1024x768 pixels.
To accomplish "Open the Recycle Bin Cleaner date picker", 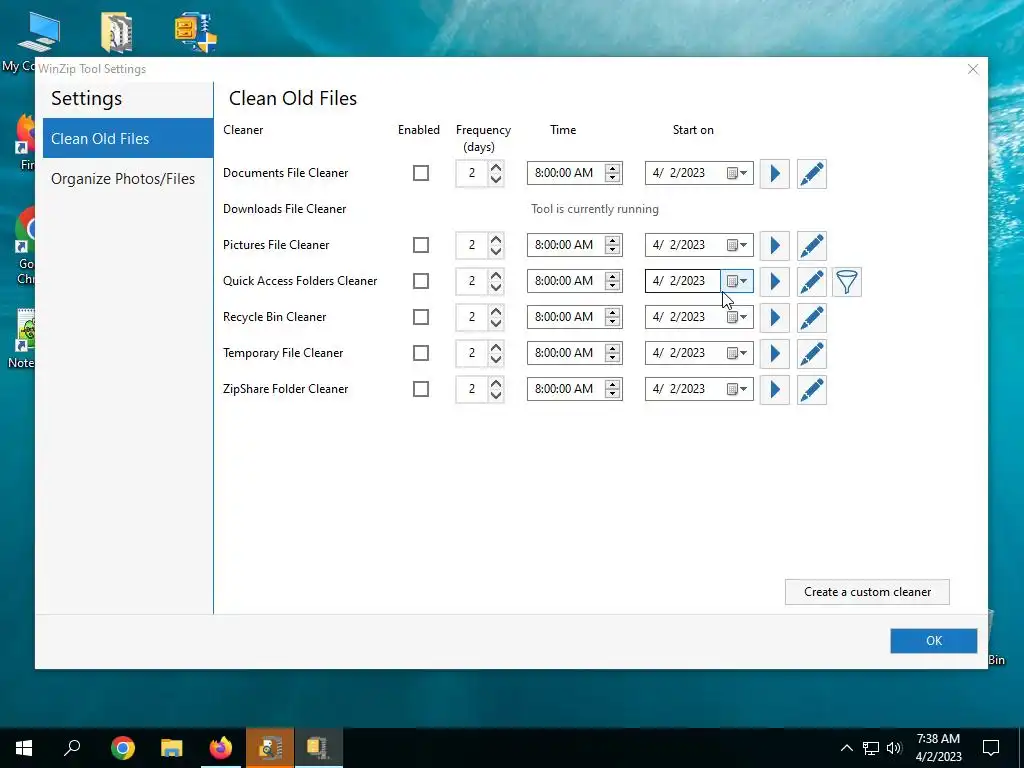I will 737,317.
